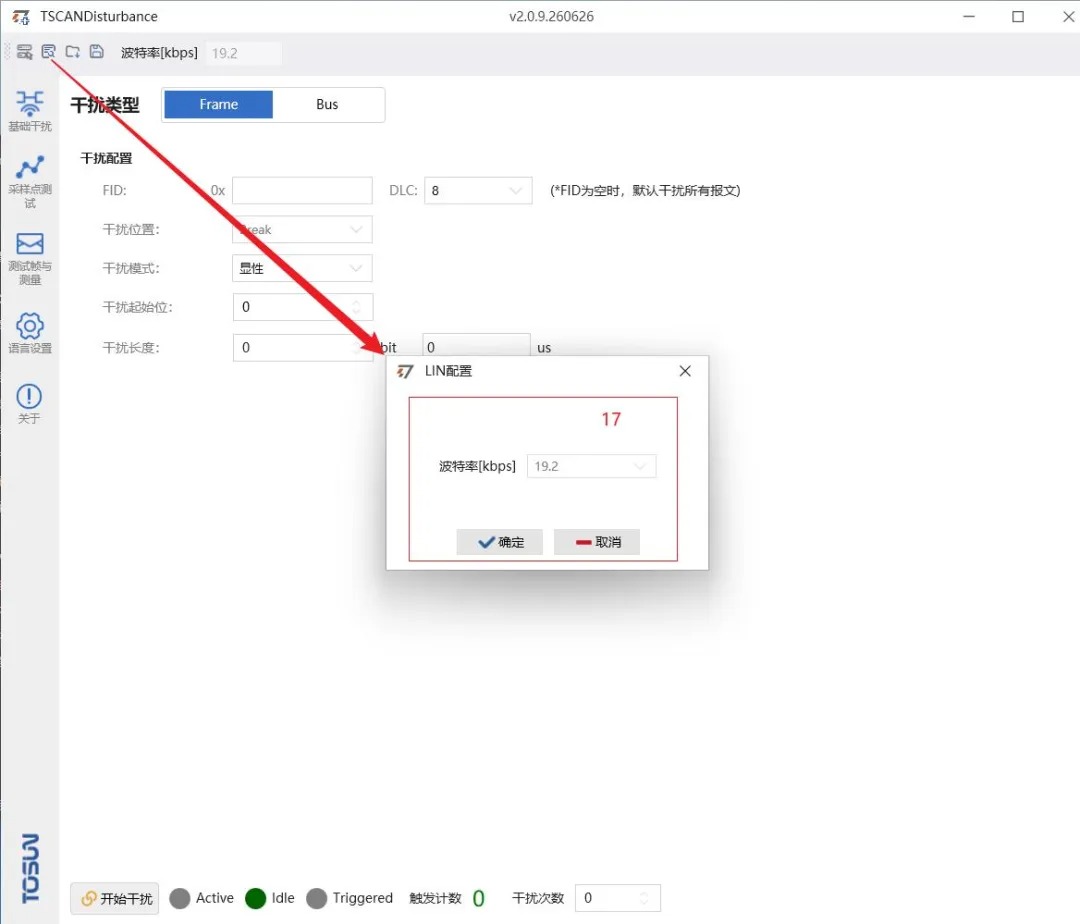Cancel the LIN配置 dialog with 取消
The image size is (1080, 924).
point(597,542)
